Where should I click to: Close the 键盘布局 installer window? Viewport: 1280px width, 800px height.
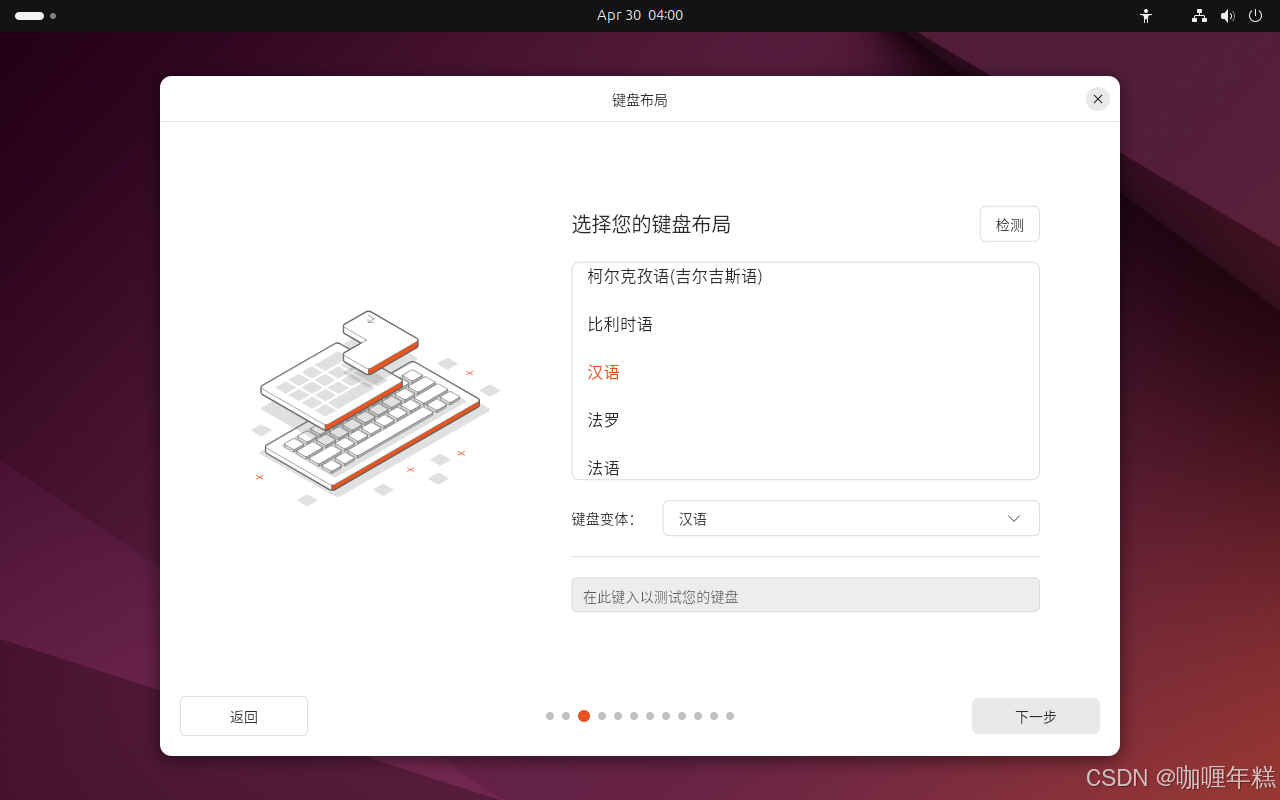pyautogui.click(x=1098, y=99)
